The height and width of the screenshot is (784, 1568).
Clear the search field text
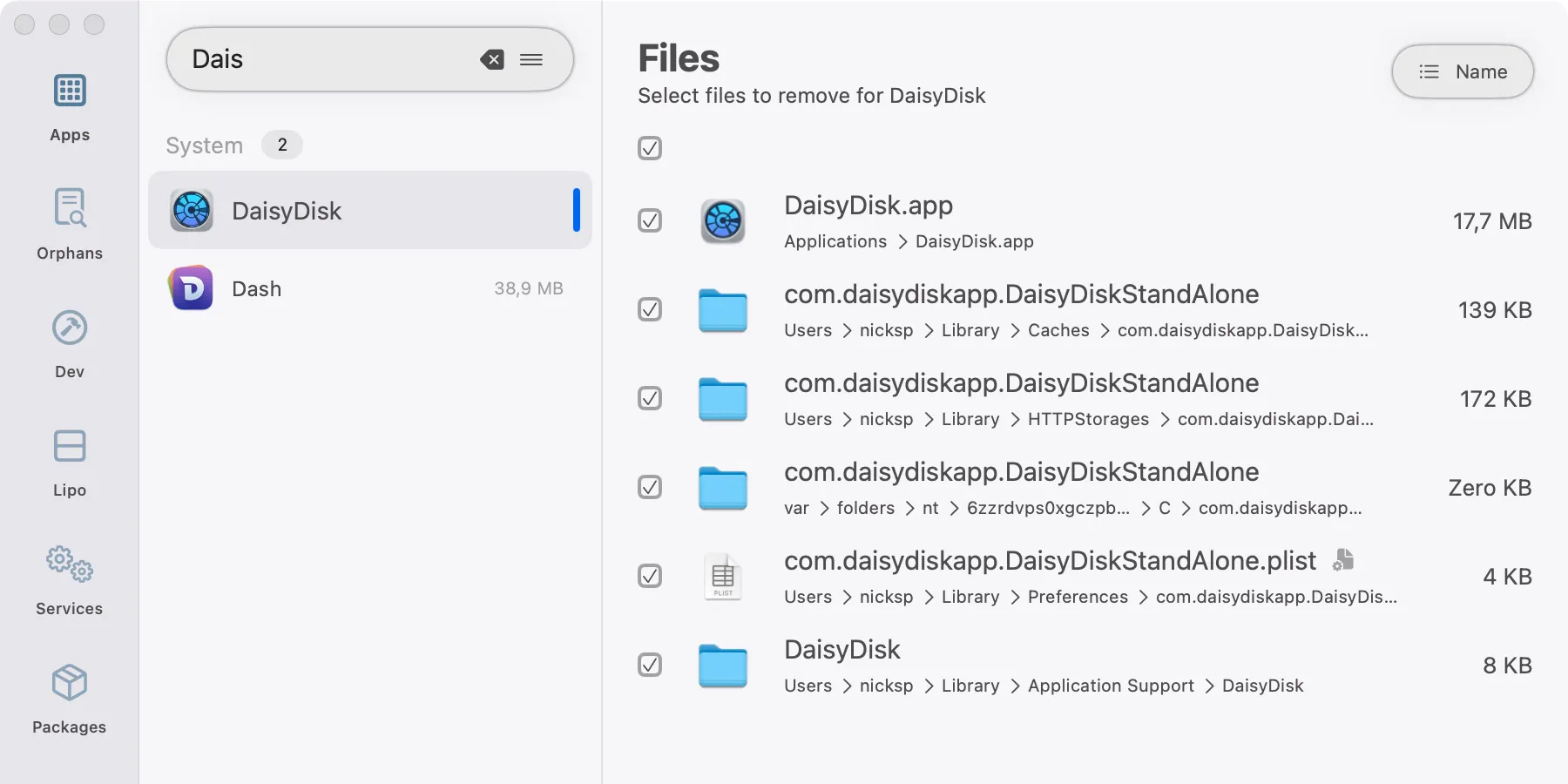tap(492, 59)
